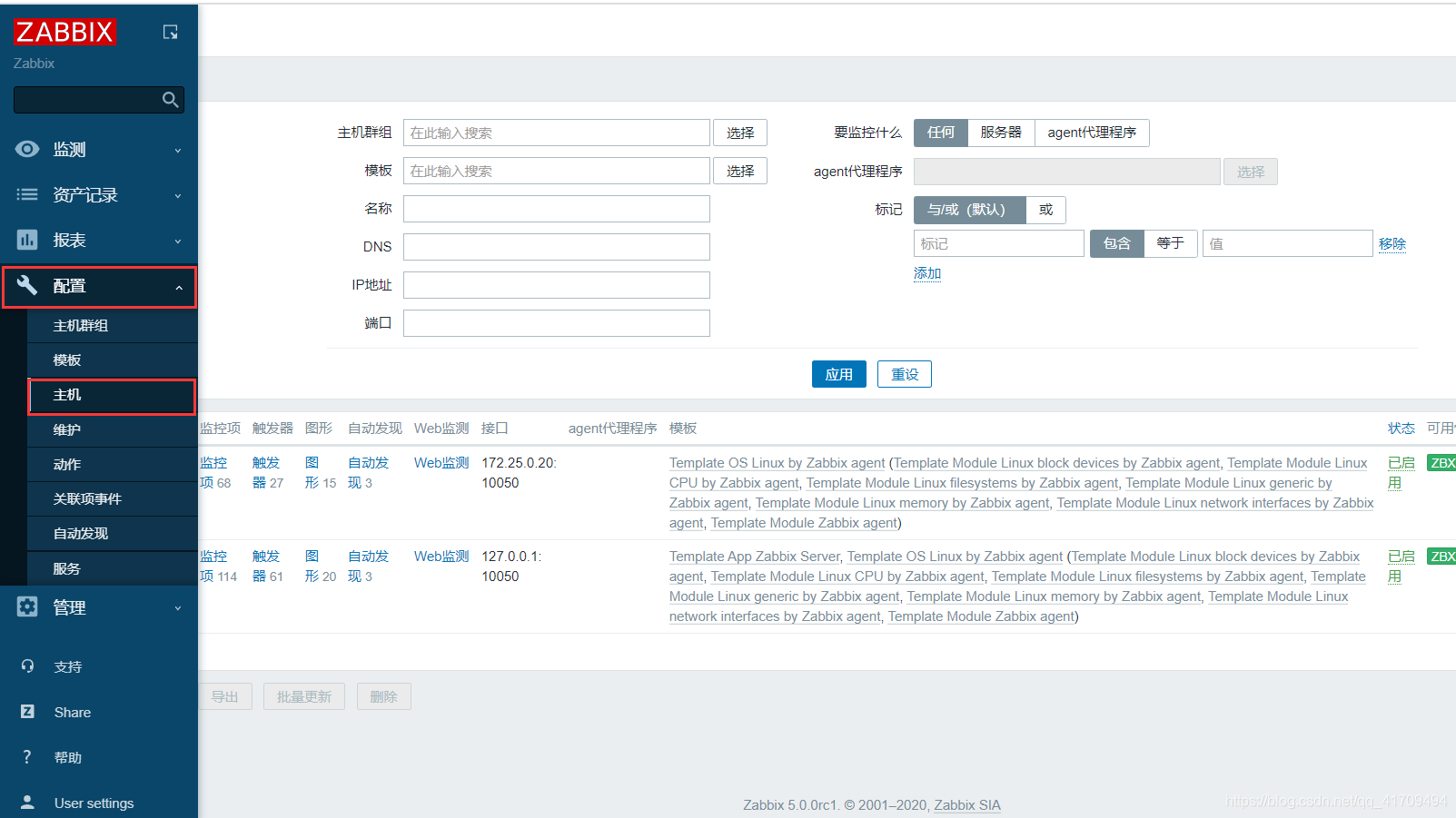Collapse the 配置 menu chevron
1456x818 pixels.
pyautogui.click(x=179, y=288)
